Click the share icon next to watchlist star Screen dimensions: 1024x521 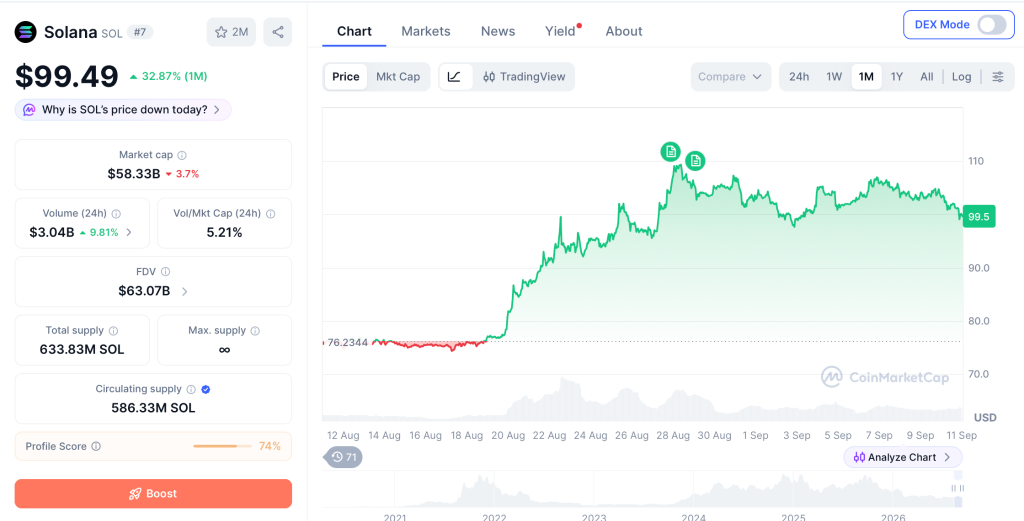278,32
